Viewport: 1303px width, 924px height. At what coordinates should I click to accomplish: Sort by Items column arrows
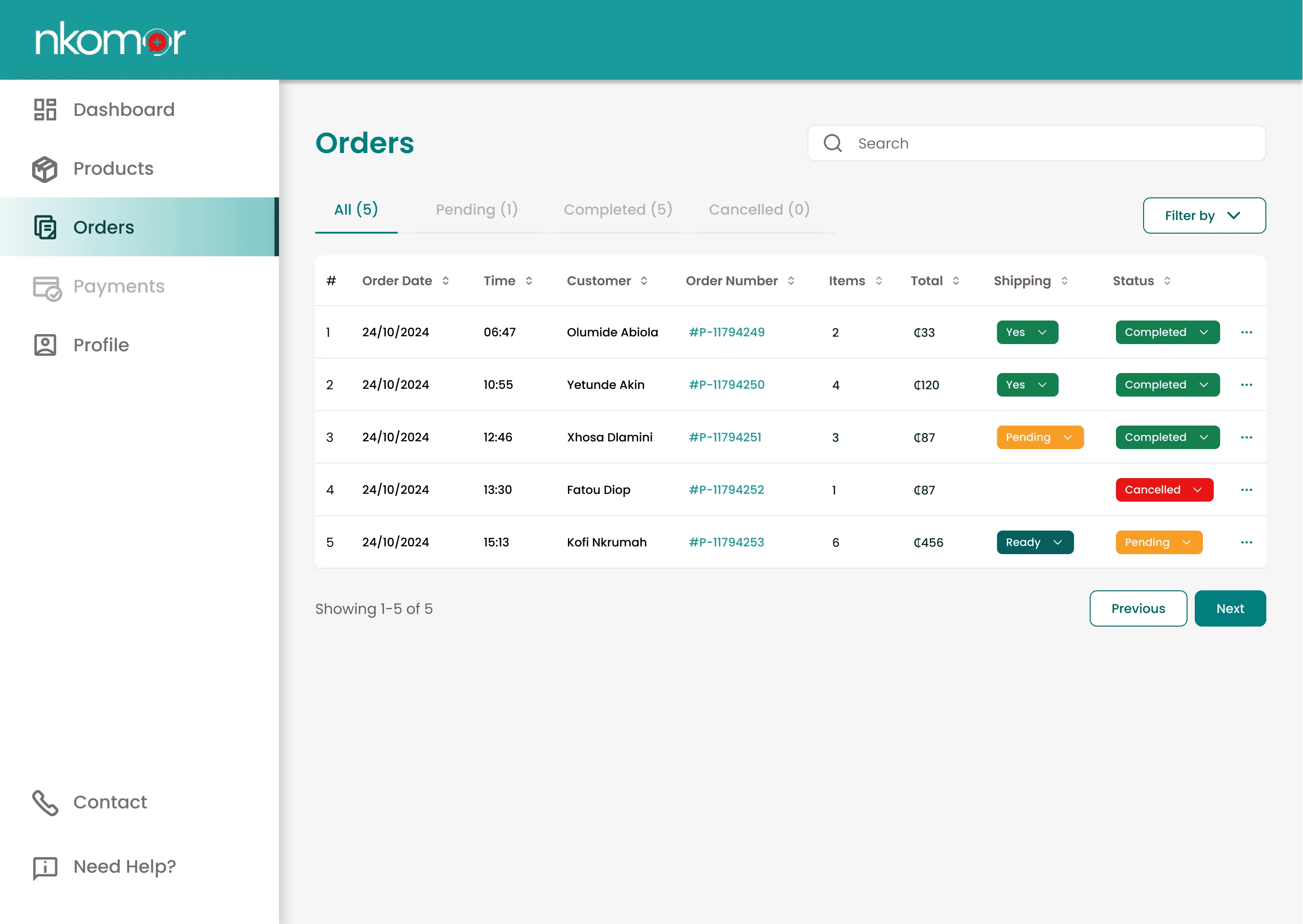pos(879,281)
